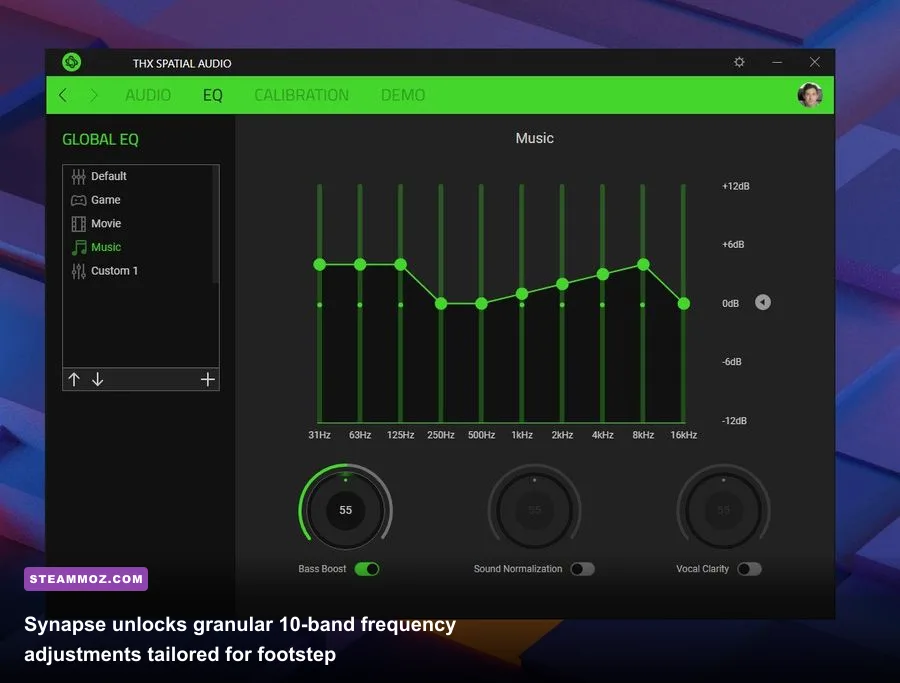Click the 500Hz band slider handle
900x683 pixels.
pyautogui.click(x=482, y=304)
